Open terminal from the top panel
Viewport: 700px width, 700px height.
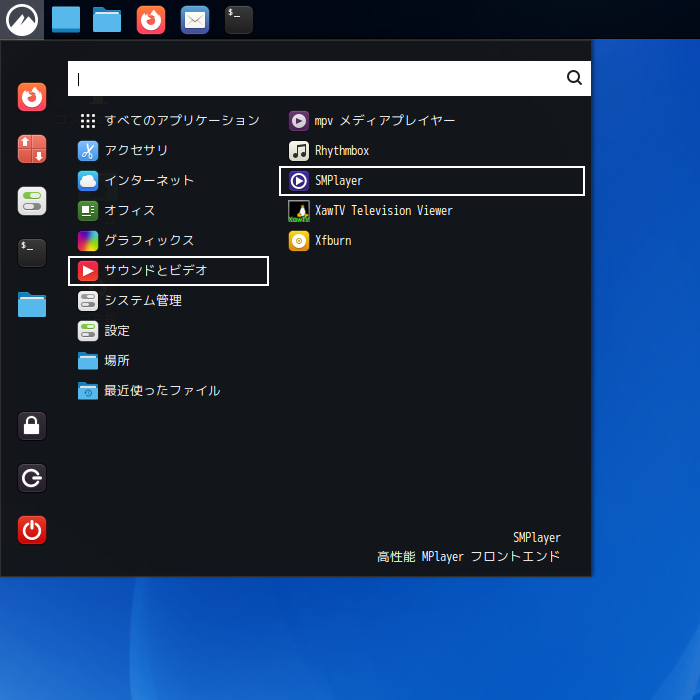pos(239,20)
